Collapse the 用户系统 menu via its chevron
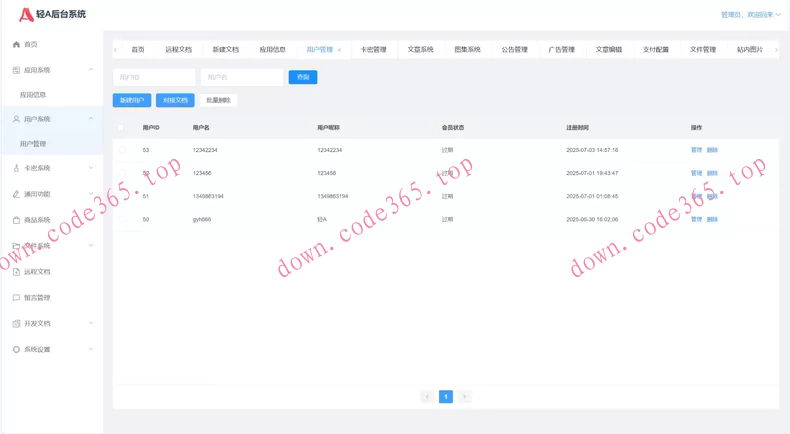The height and width of the screenshot is (434, 790). (91, 118)
